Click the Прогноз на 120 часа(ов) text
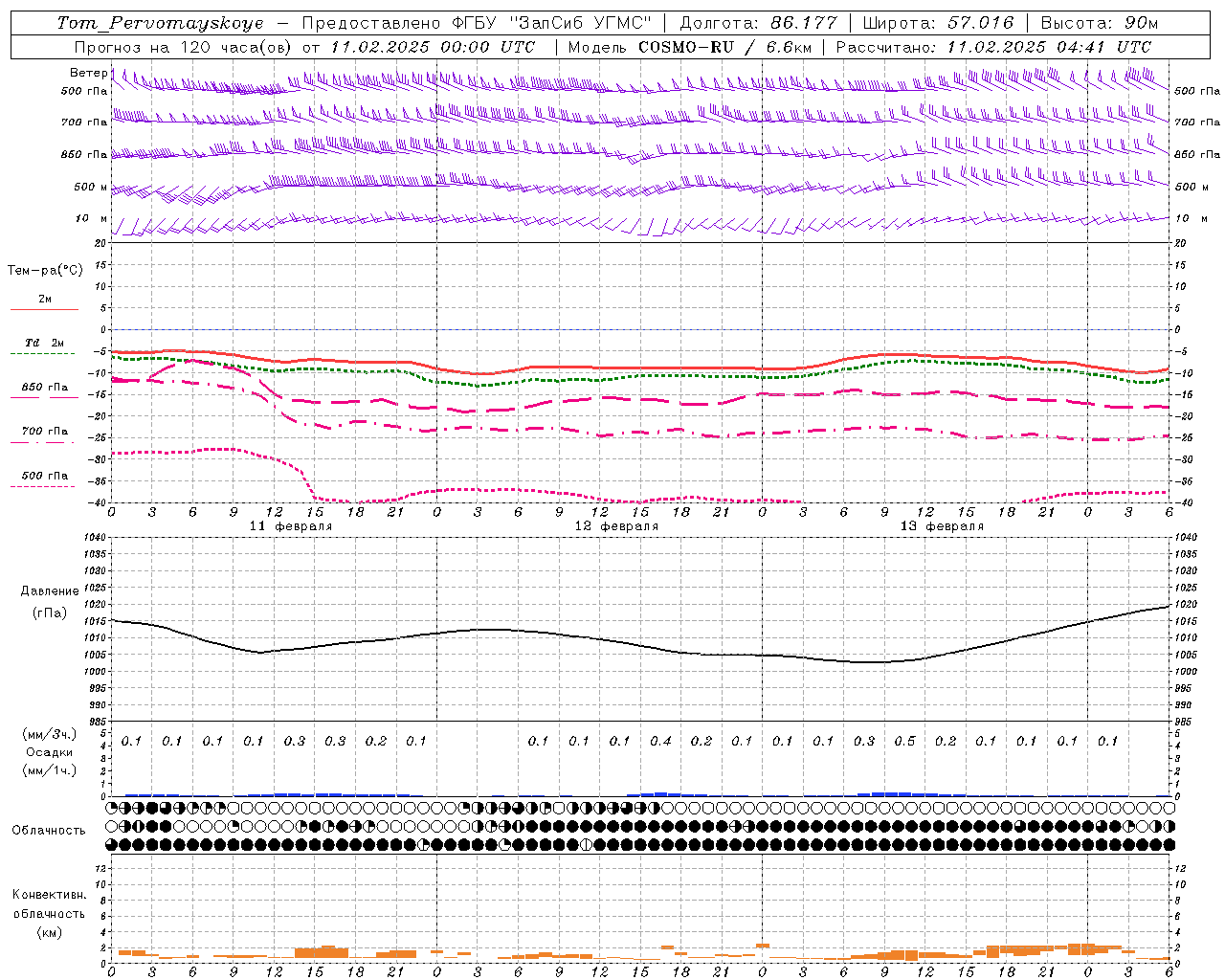Viewport: 1225px width, 980px height. [x=185, y=47]
